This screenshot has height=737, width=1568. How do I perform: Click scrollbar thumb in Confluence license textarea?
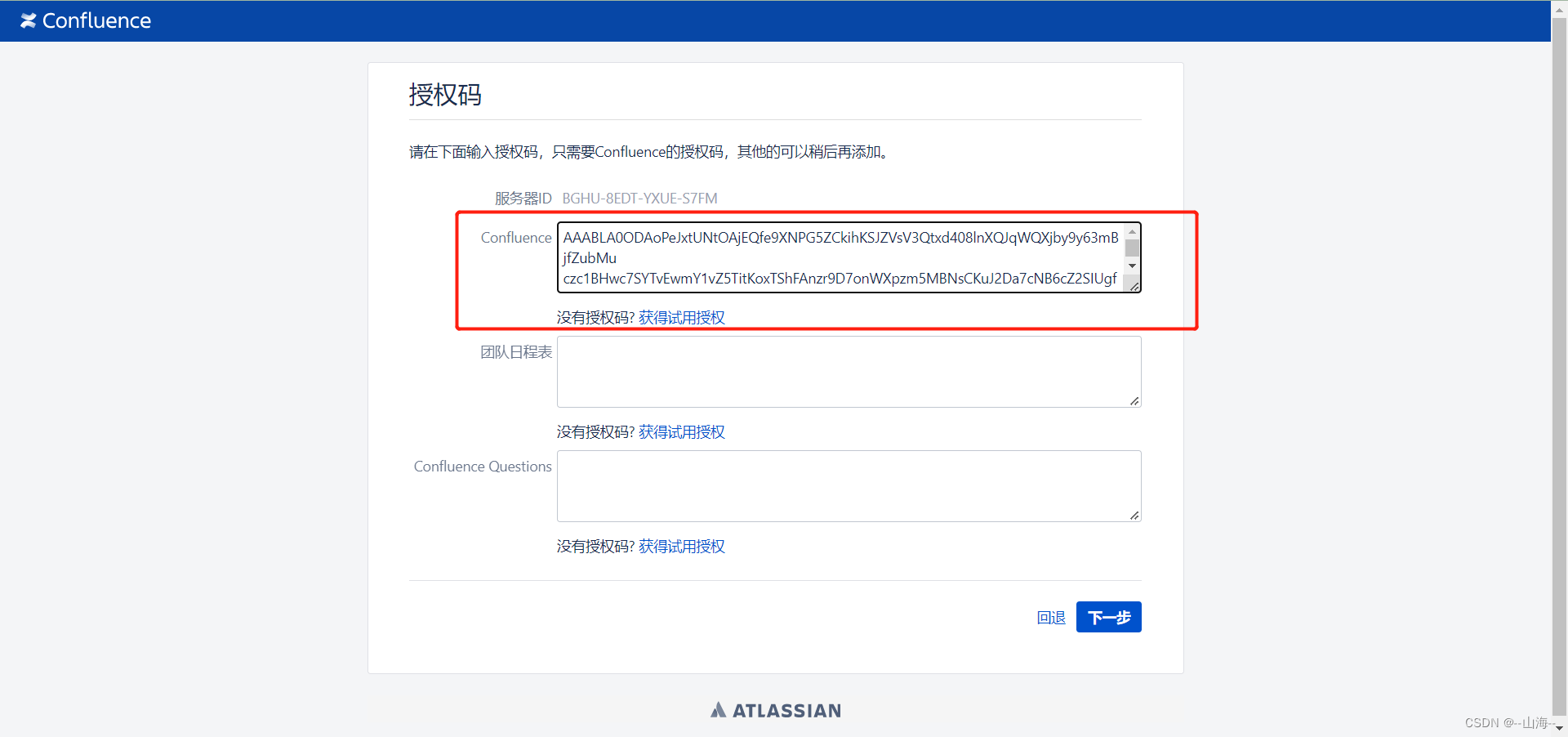1132,248
